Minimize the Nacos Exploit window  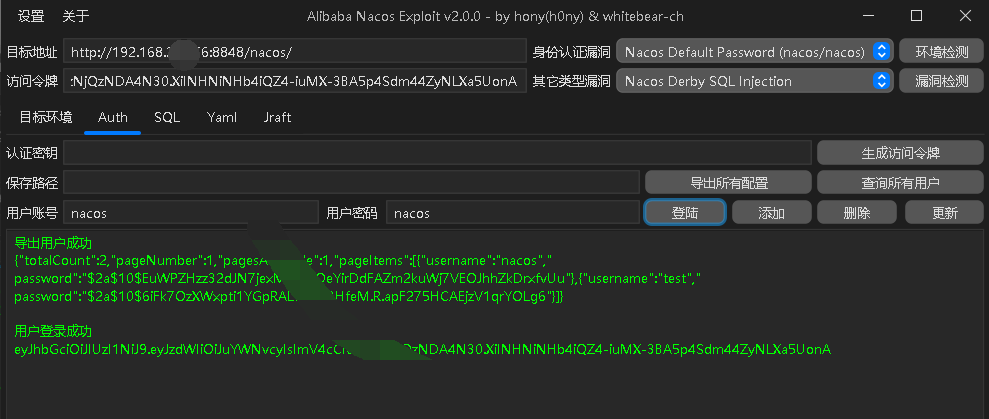click(x=867, y=16)
